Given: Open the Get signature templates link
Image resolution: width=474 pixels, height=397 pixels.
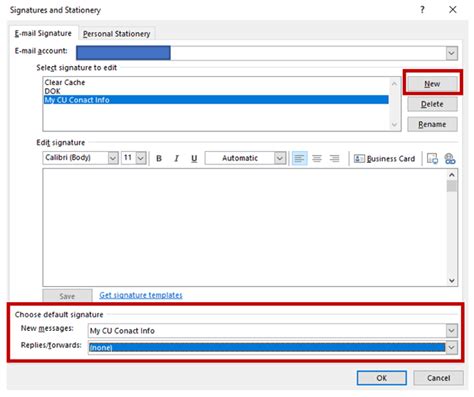Looking at the screenshot, I should (x=141, y=295).
